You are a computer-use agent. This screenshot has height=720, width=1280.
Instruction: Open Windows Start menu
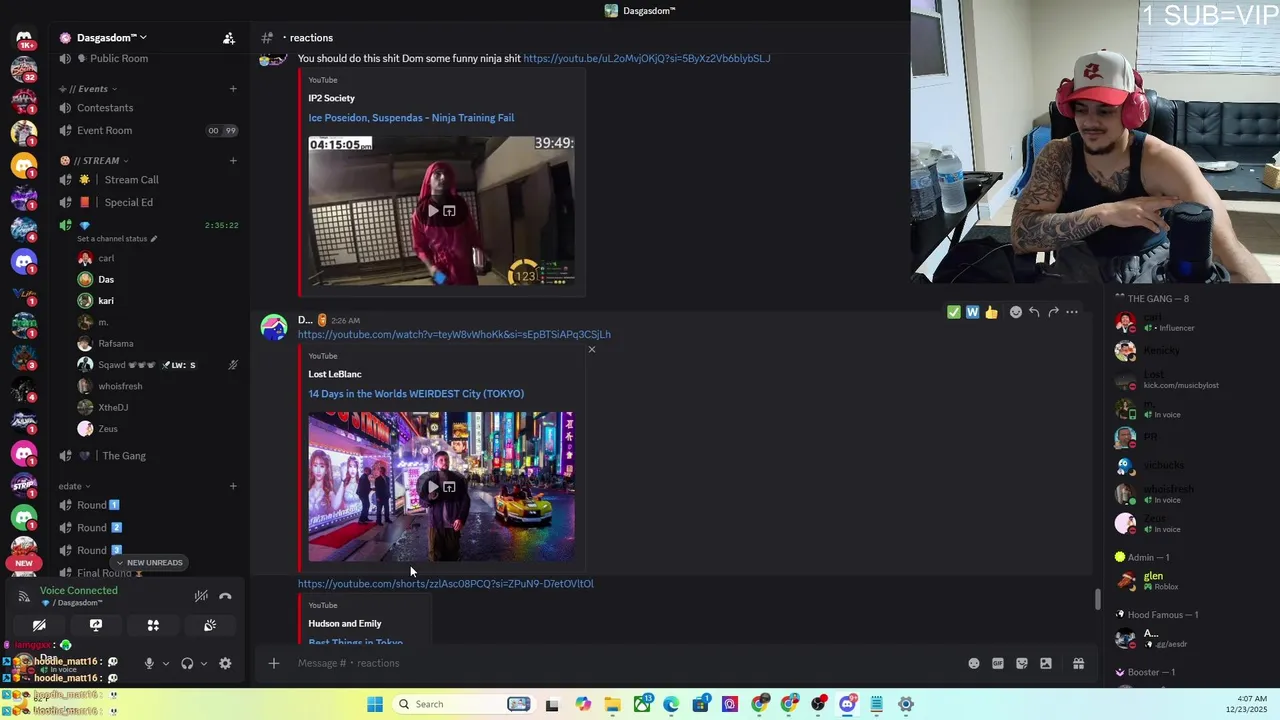375,704
